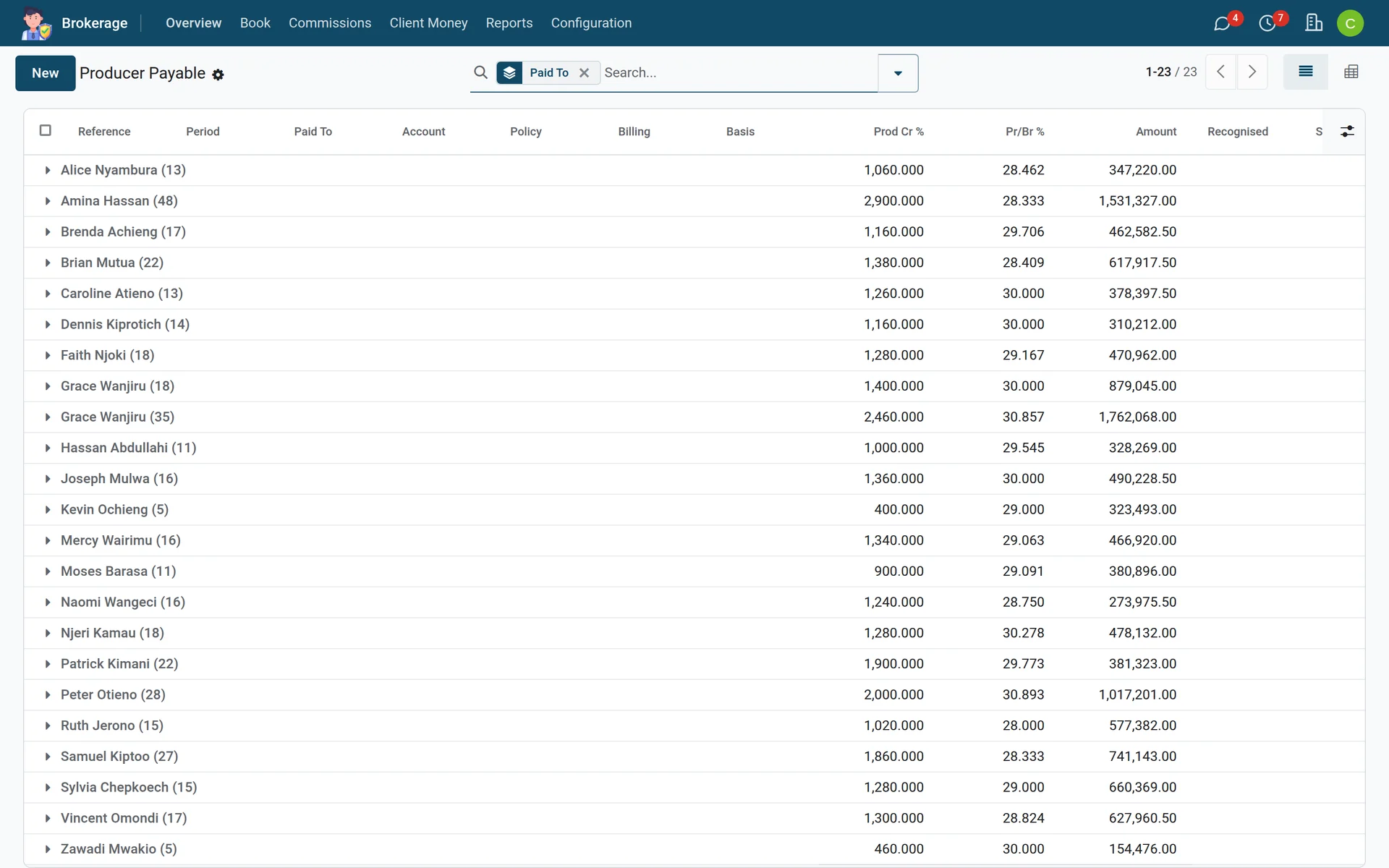Go to the previous page of records

pyautogui.click(x=1220, y=72)
